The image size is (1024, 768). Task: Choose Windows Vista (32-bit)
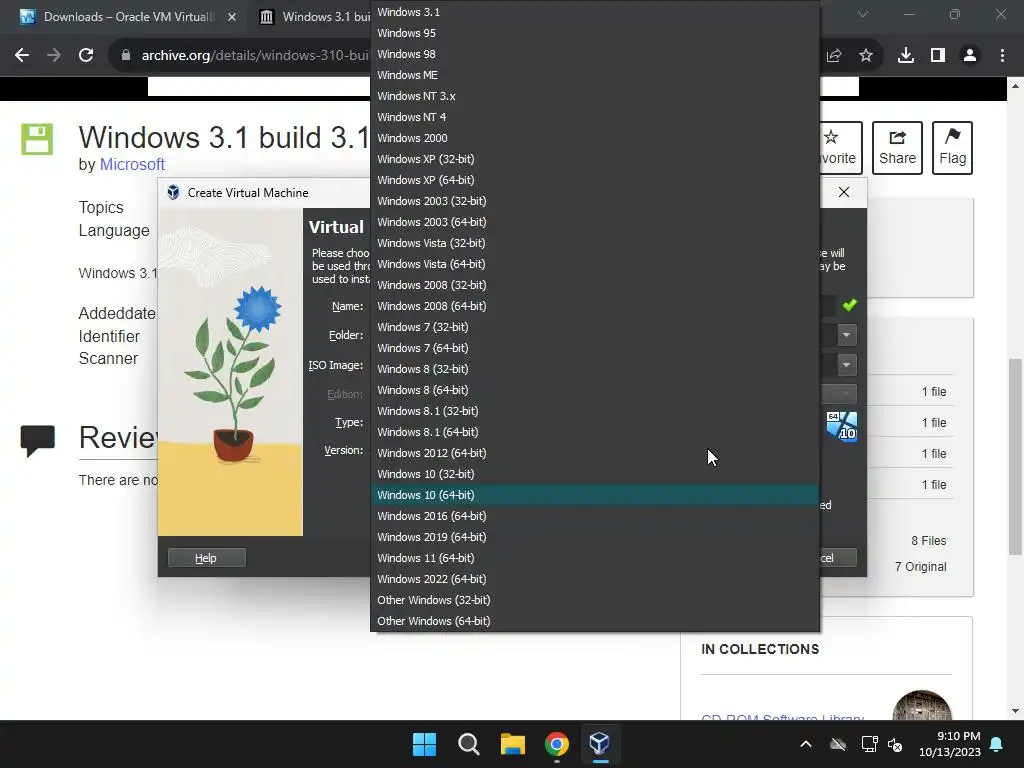(x=594, y=243)
